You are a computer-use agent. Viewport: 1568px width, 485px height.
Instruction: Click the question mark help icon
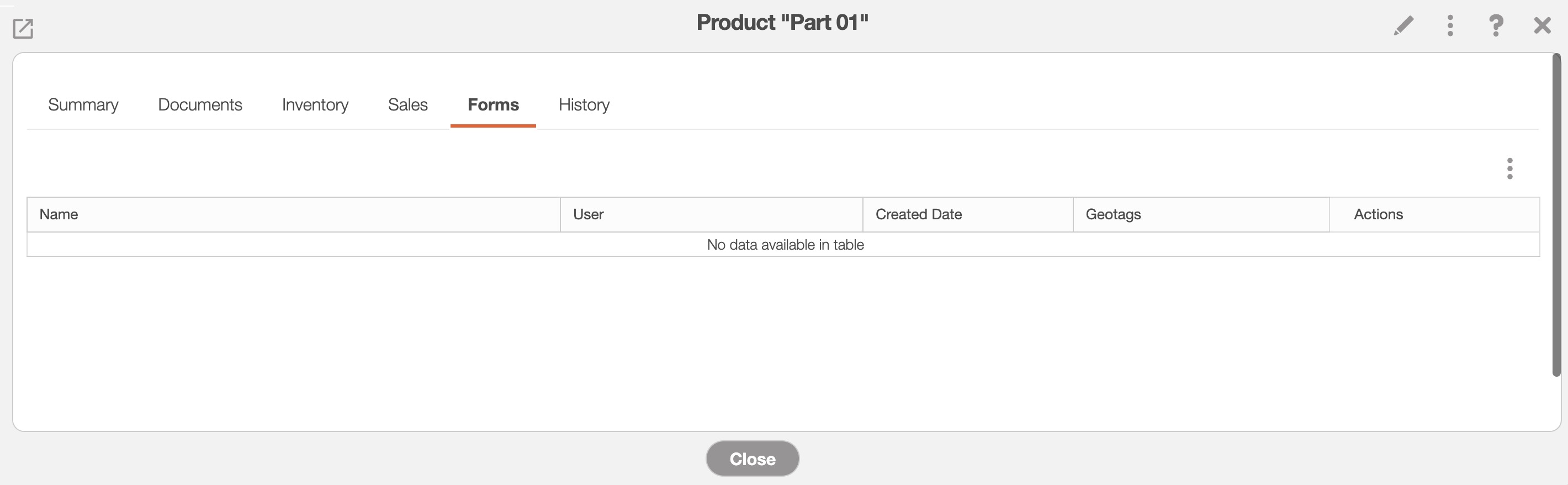[x=1496, y=25]
